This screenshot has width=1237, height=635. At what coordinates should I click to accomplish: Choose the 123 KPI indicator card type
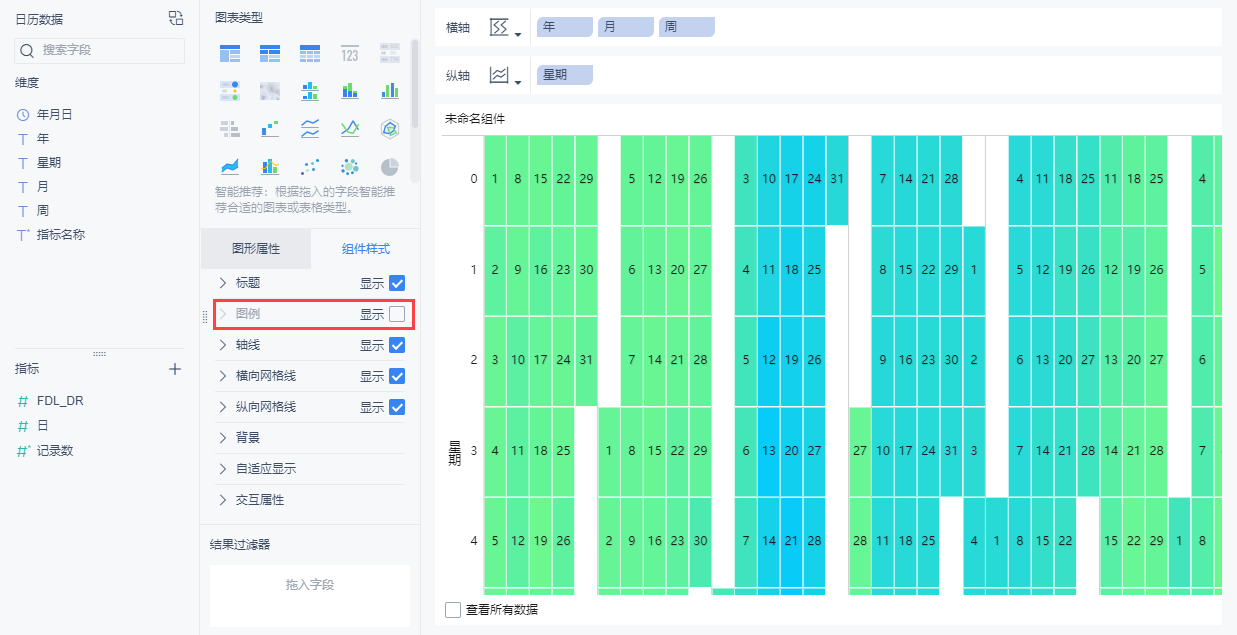pyautogui.click(x=350, y=53)
